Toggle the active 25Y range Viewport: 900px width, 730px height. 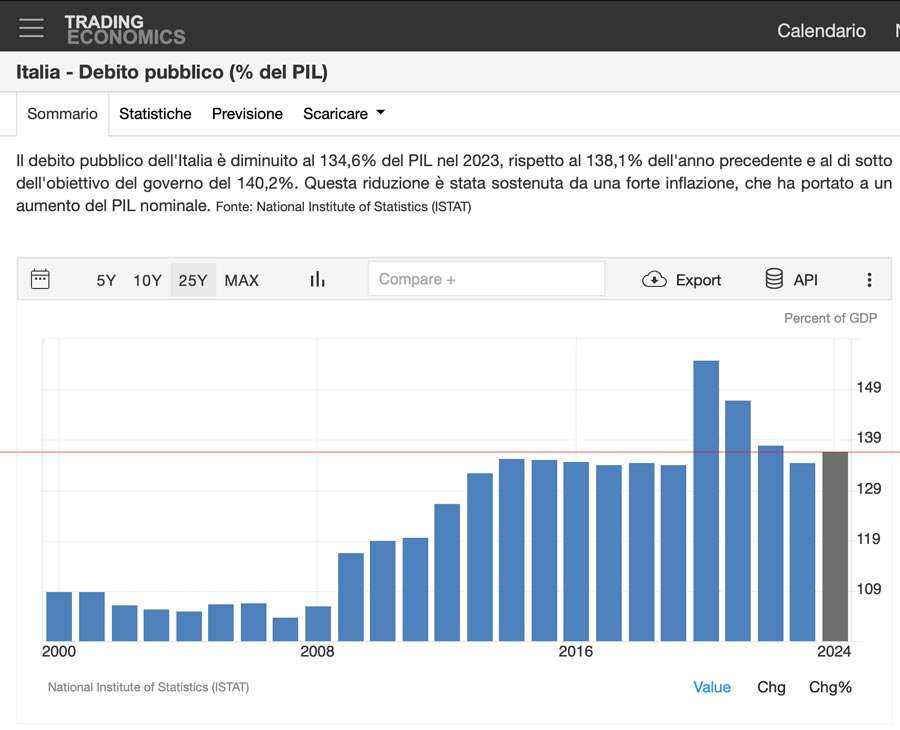point(193,280)
